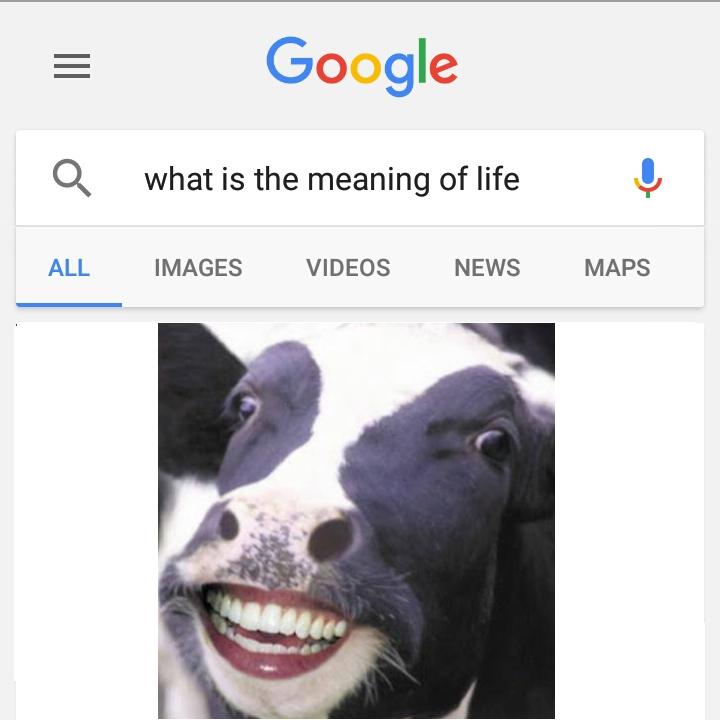Open the VIDEOS tab
Screen dimensions: 720x720
coord(348,268)
